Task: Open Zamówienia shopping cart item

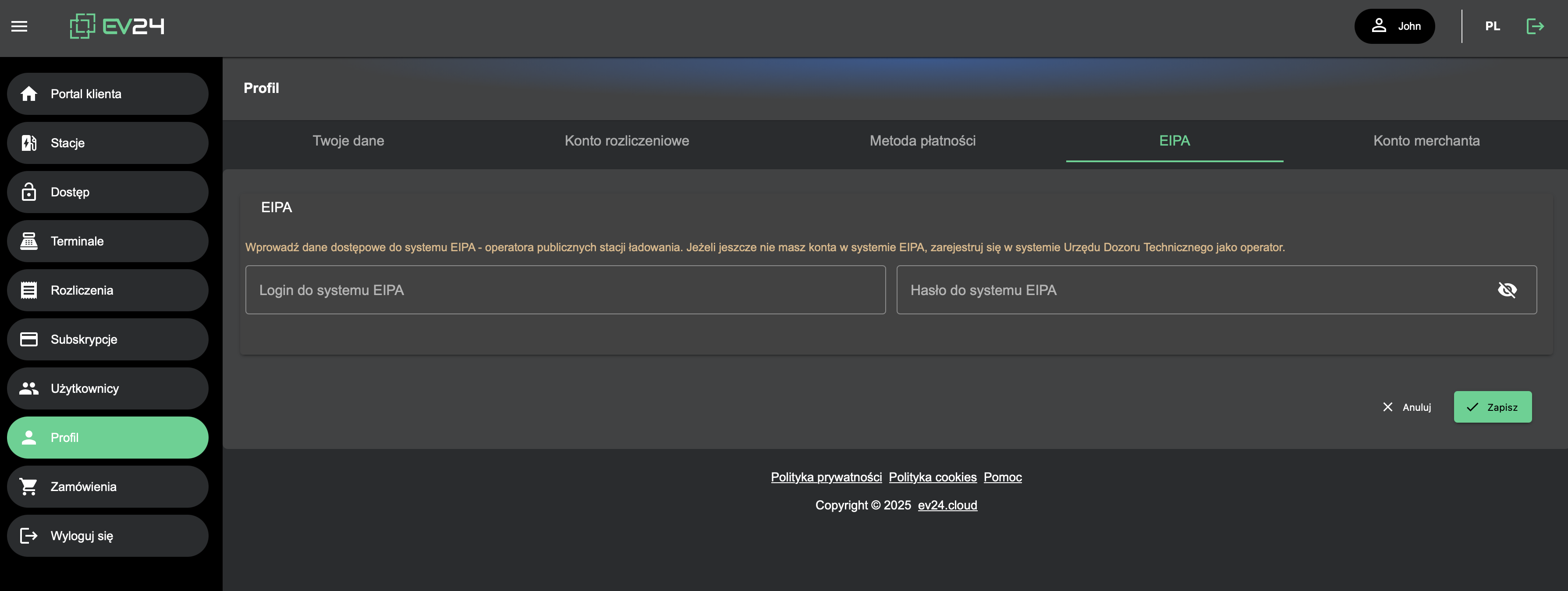Action: point(29,487)
